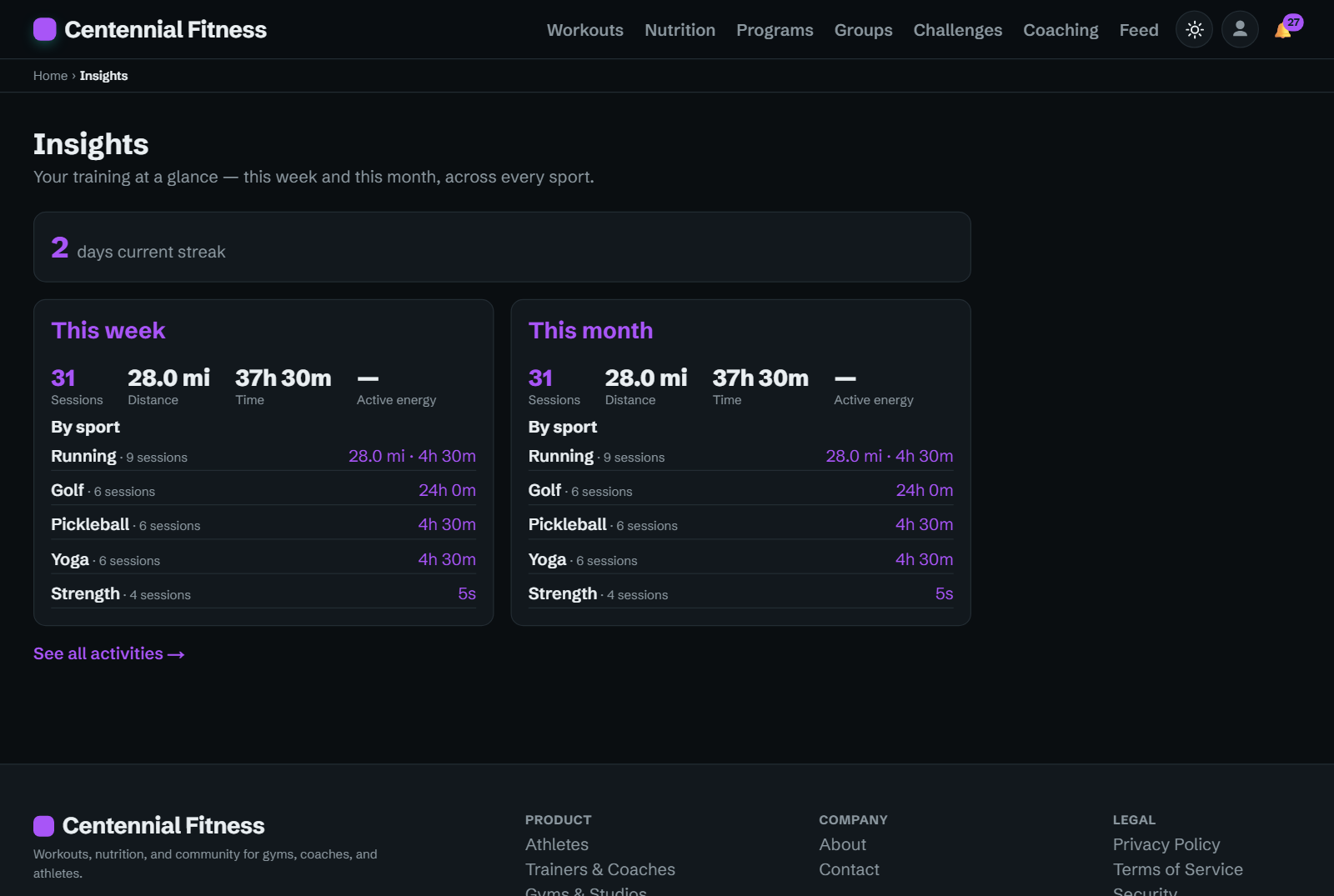The image size is (1334, 896).
Task: Click the 31 Sessions stat in This month
Action: (x=554, y=387)
